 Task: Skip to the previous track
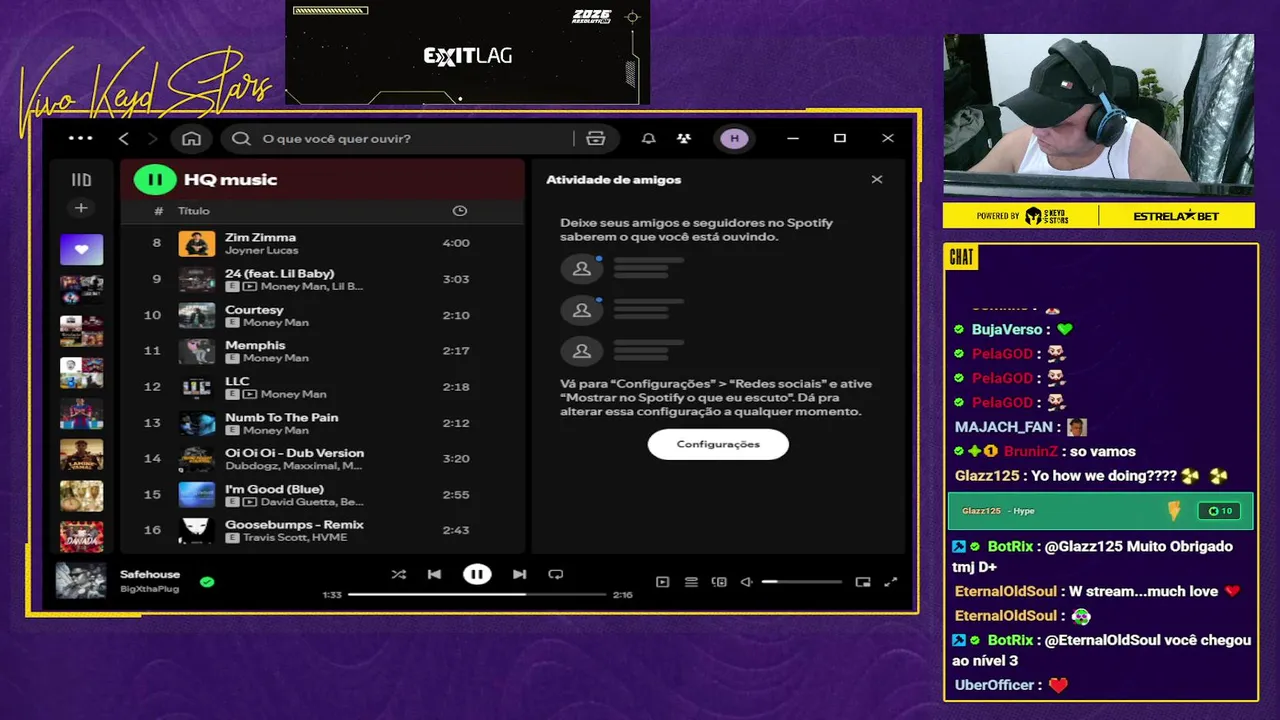(434, 574)
